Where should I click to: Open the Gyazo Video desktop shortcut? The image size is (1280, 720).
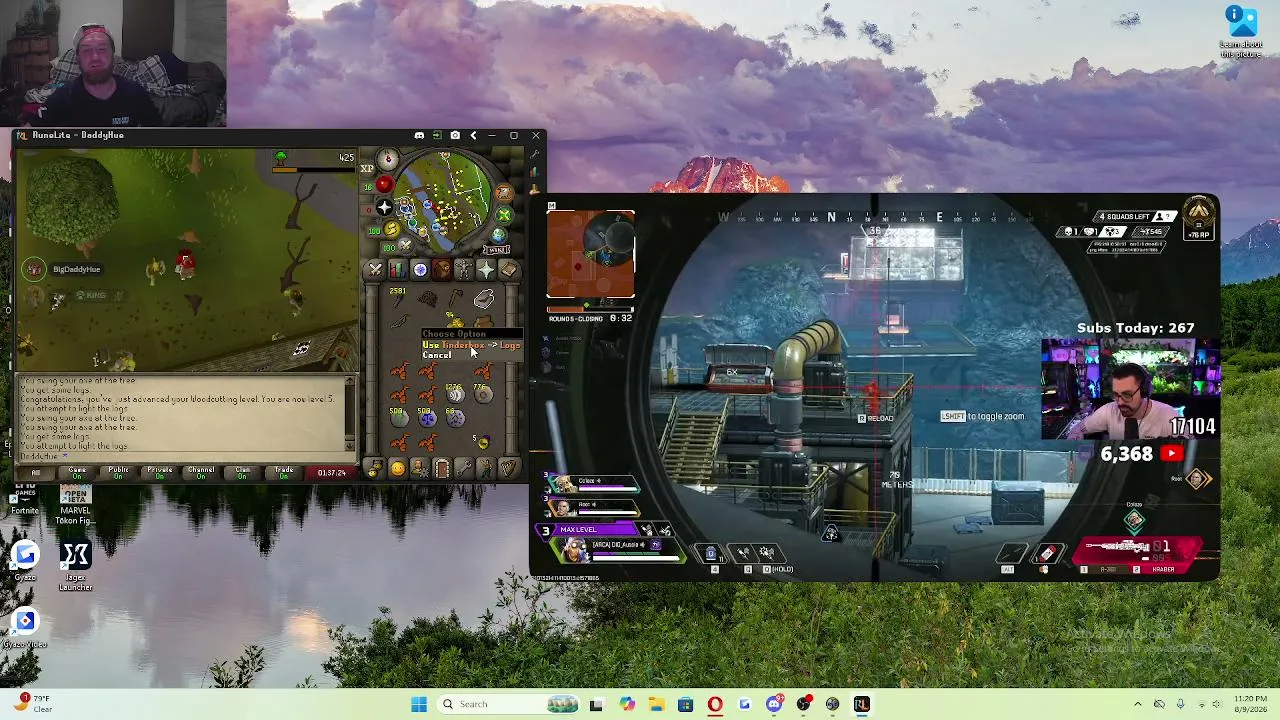25,629
